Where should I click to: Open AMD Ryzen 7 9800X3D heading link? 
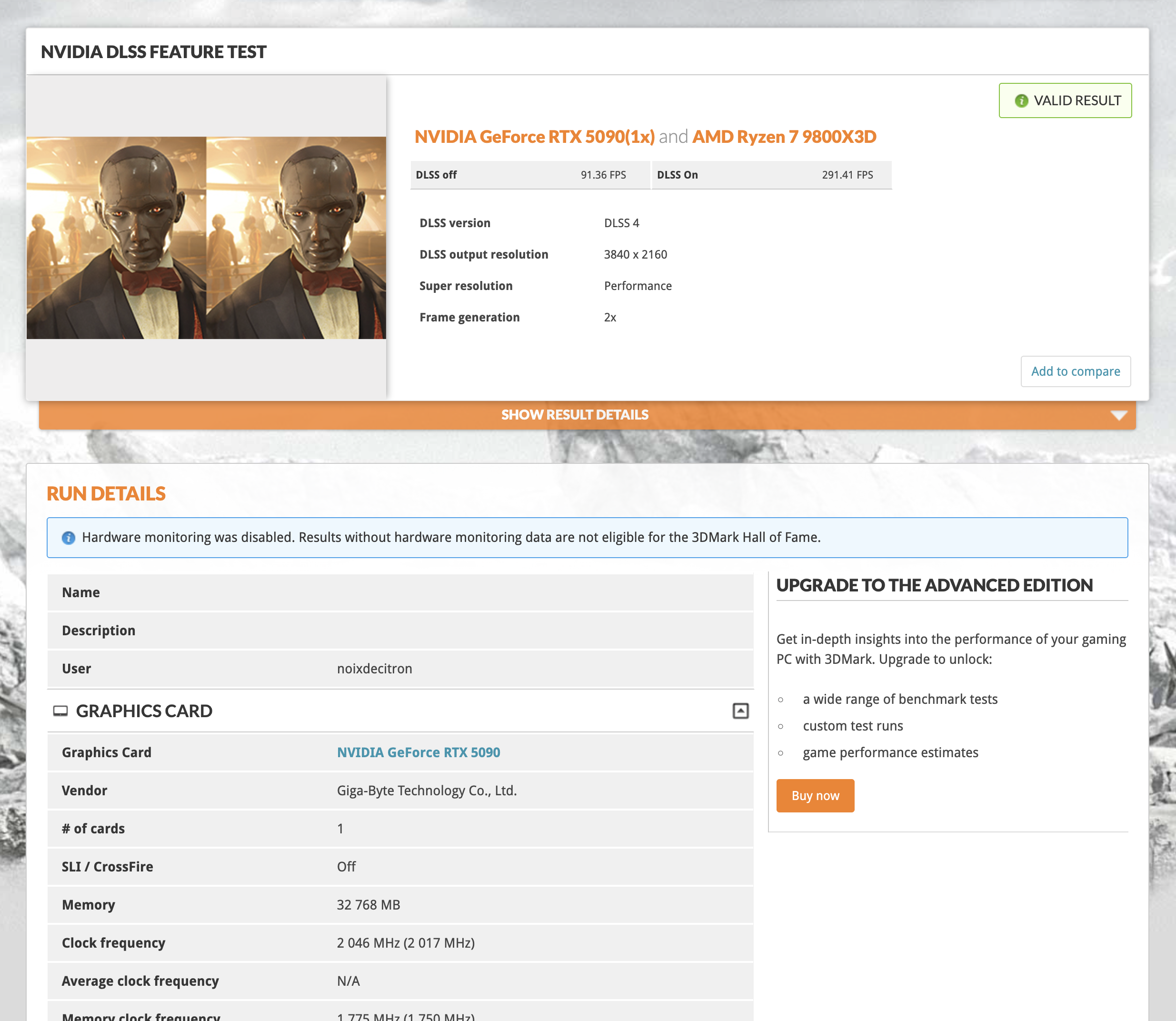click(x=784, y=137)
